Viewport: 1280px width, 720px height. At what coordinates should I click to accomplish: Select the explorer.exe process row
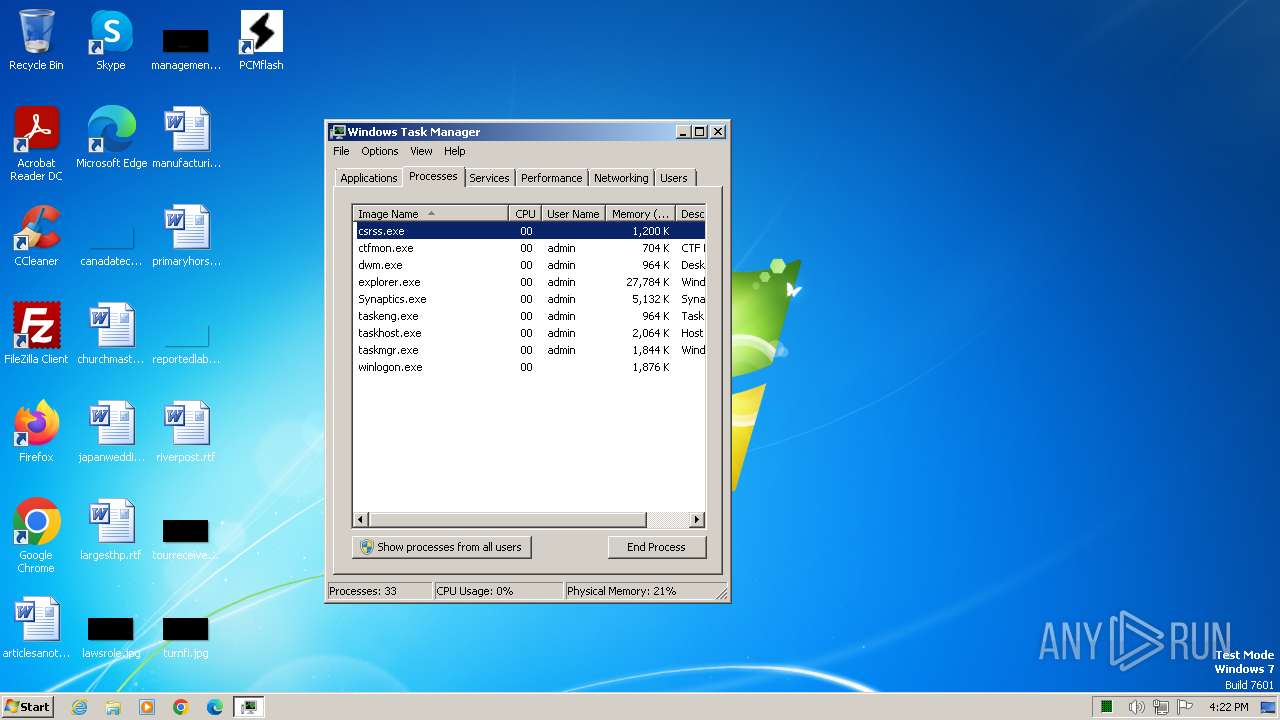point(529,282)
